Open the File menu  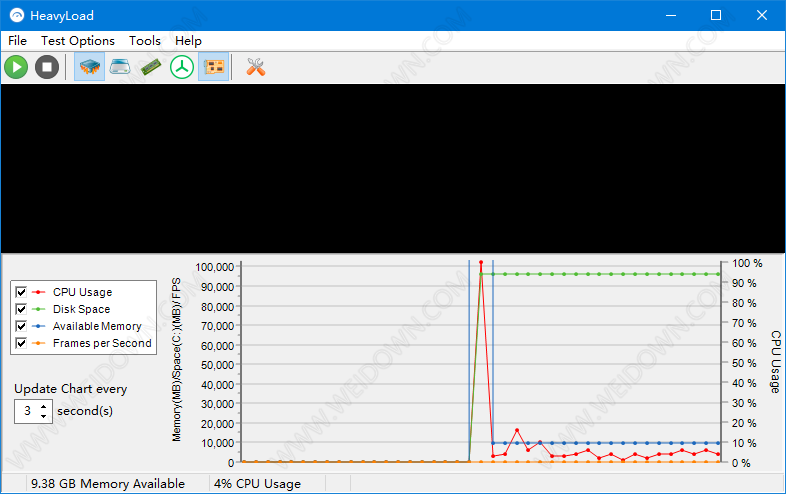point(17,41)
